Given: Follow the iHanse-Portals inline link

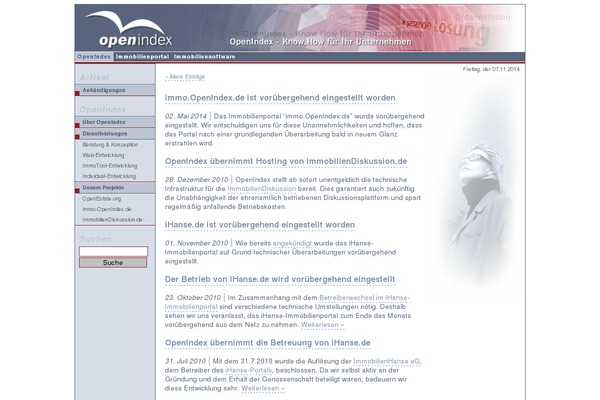Looking at the screenshot, I should click(x=249, y=371).
